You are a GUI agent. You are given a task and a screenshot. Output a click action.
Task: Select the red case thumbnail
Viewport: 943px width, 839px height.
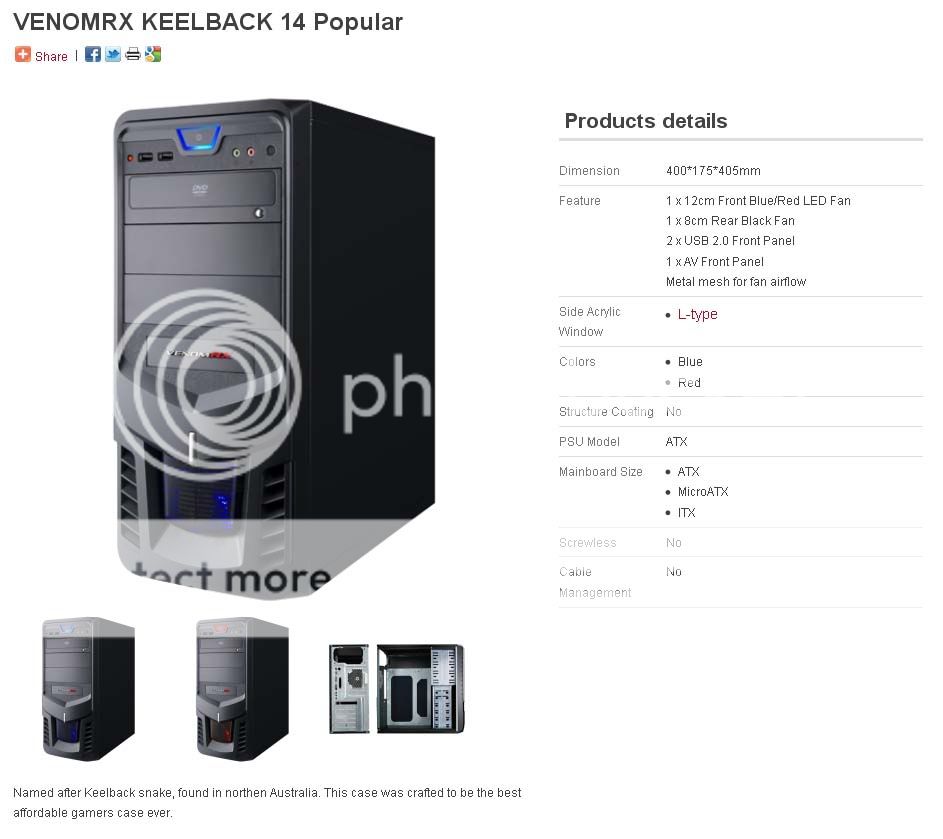[242, 689]
